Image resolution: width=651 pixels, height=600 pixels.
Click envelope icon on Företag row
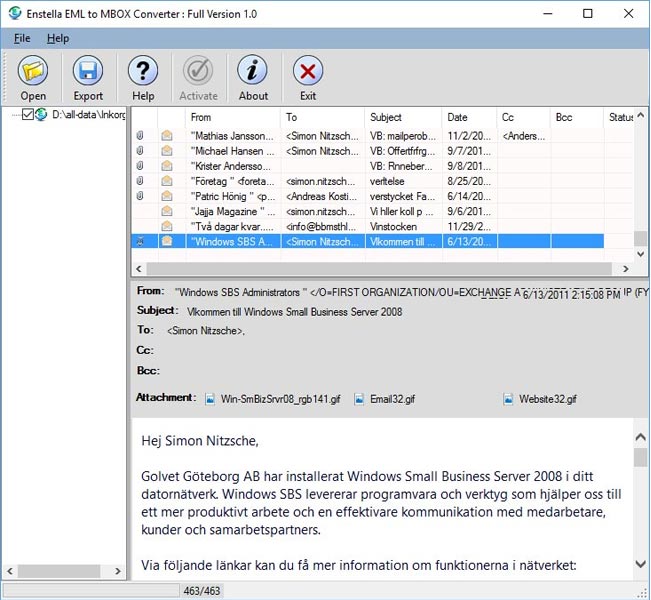click(x=167, y=181)
